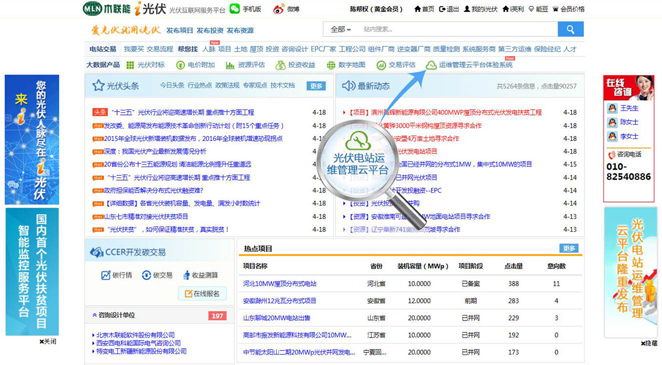This screenshot has width=662, height=365.
Task: Click the 最新动态 speaker icon
Action: pyautogui.click(x=348, y=86)
